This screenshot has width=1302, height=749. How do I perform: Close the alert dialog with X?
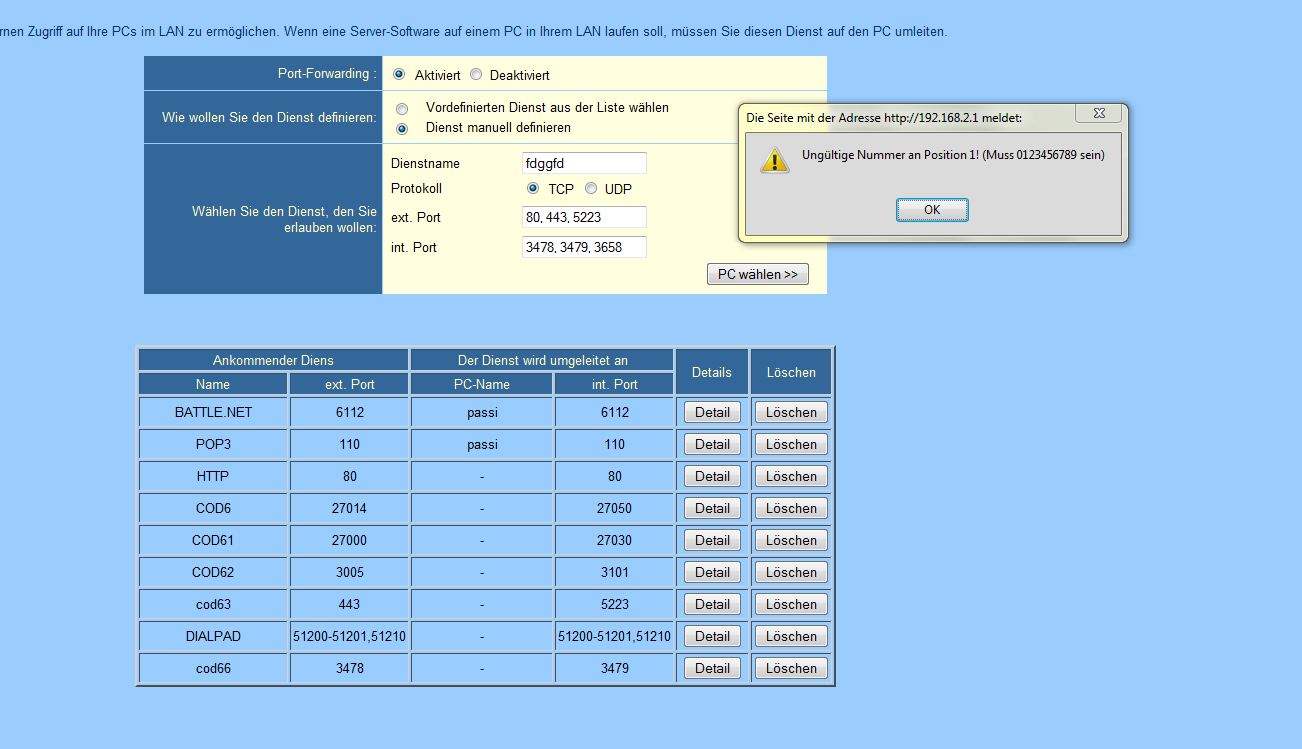pos(1098,114)
